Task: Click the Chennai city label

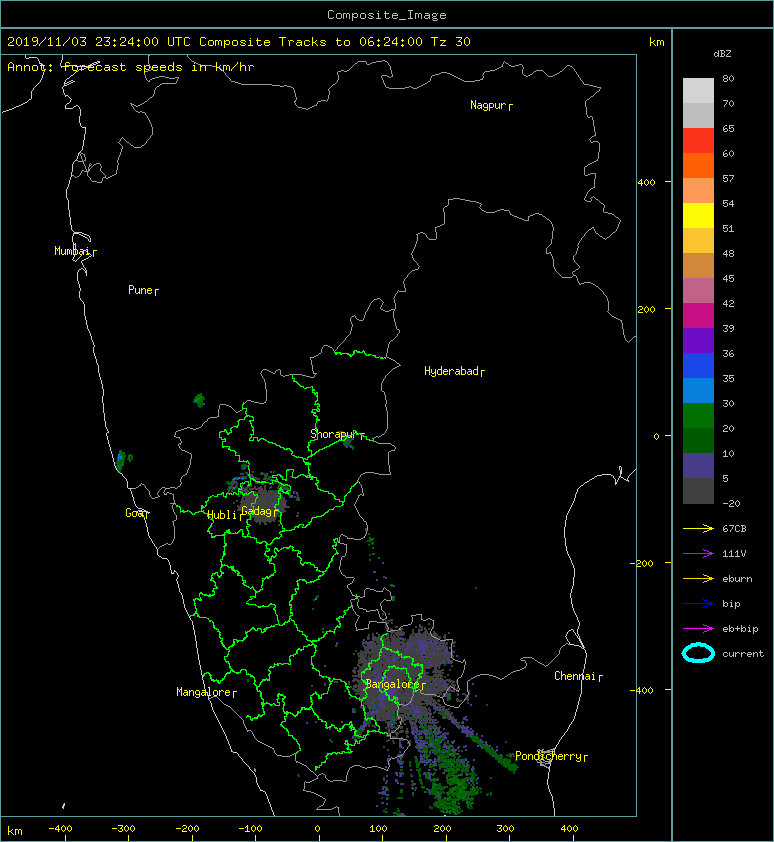Action: (x=578, y=676)
